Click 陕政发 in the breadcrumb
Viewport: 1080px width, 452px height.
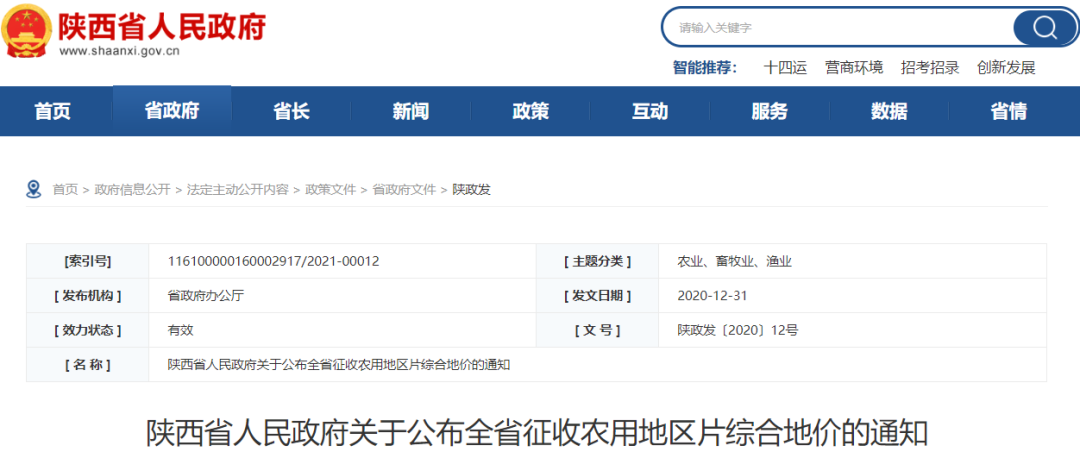tap(472, 189)
